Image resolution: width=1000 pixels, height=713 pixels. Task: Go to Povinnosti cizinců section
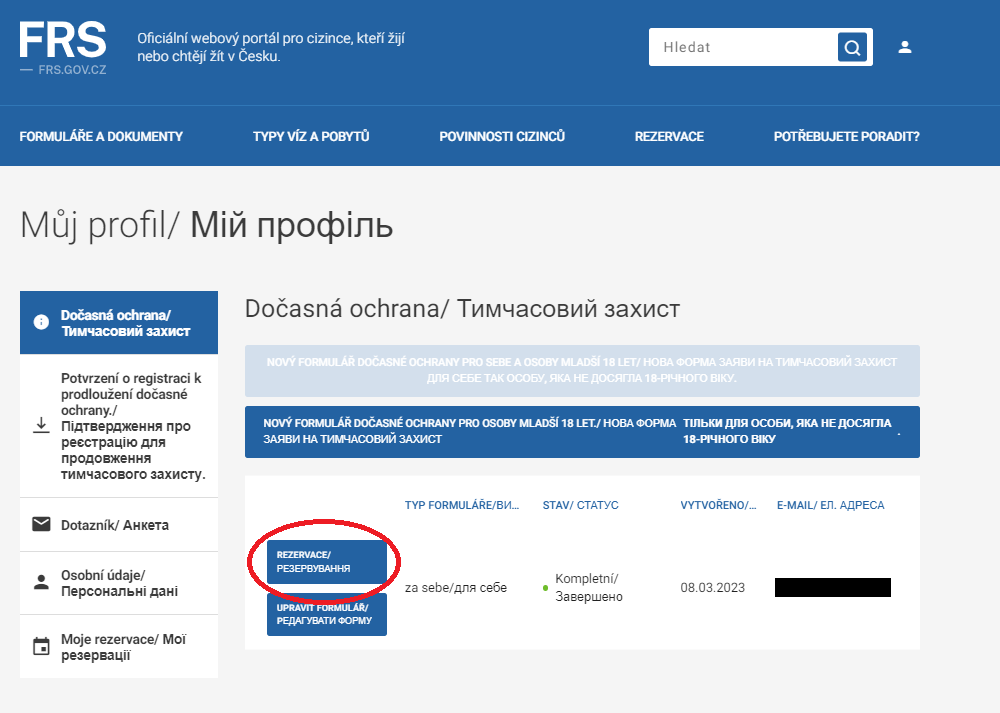[502, 136]
